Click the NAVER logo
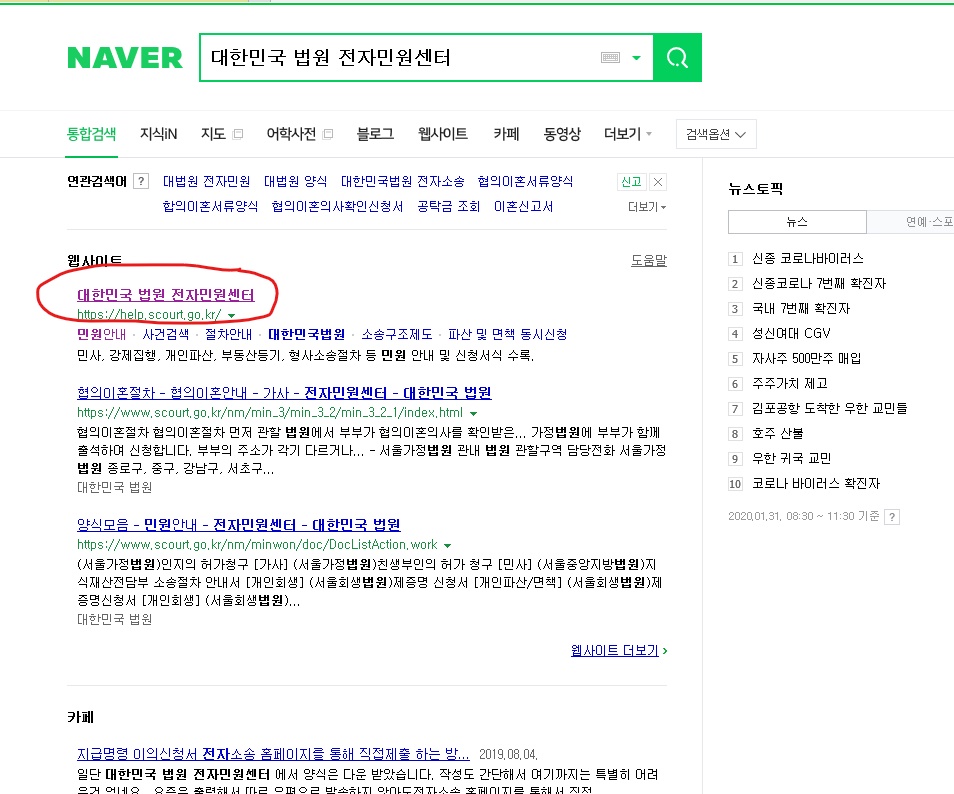Viewport: 954px width, 794px height. pyautogui.click(x=125, y=58)
